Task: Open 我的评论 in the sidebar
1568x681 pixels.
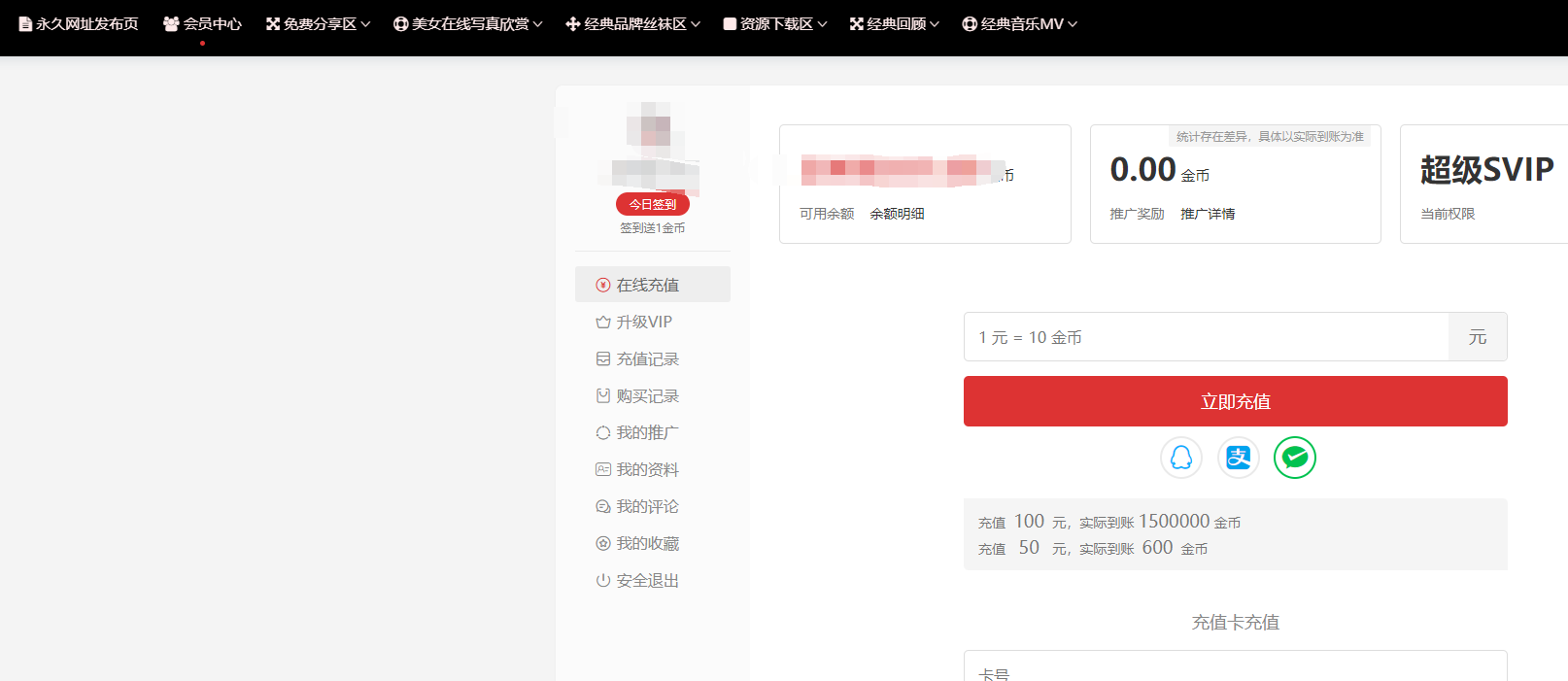Action: (x=653, y=506)
